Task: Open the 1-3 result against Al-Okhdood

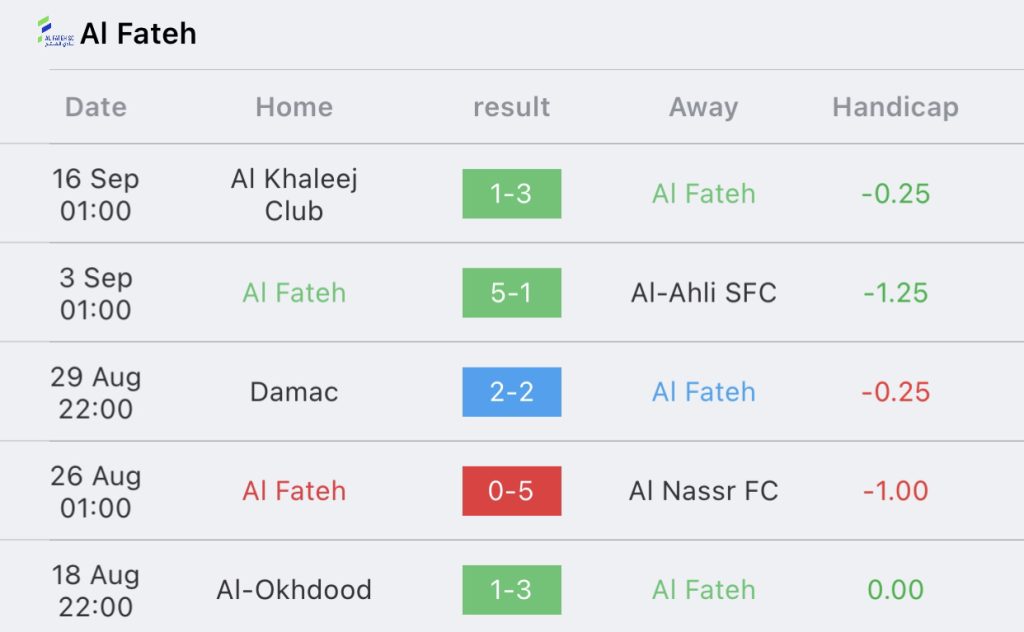Action: (511, 590)
